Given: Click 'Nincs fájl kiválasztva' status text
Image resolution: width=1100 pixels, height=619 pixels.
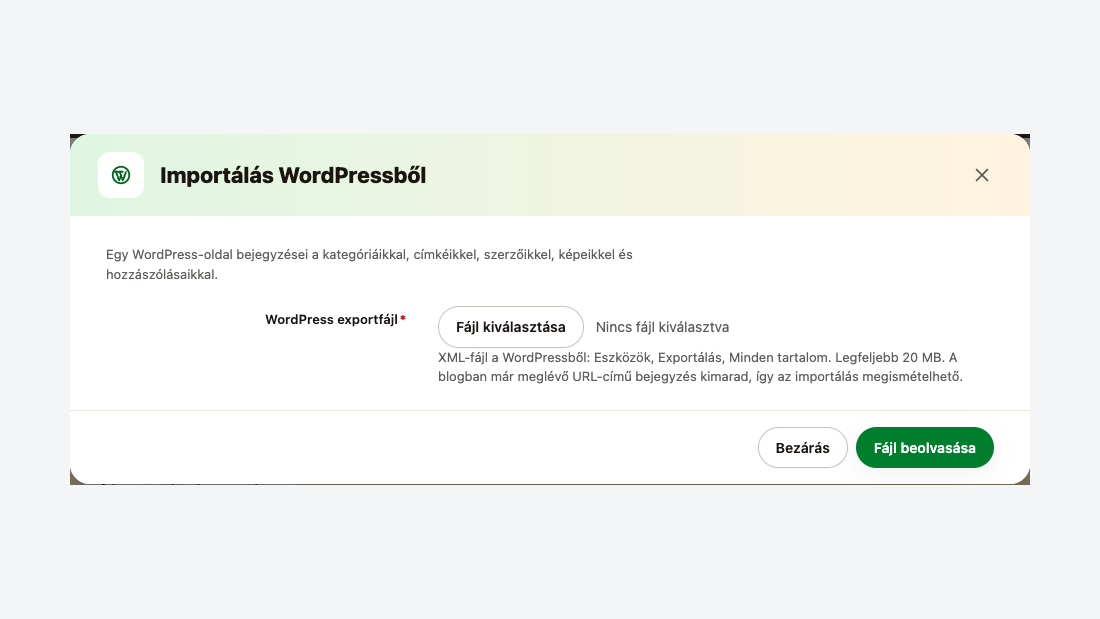Looking at the screenshot, I should (x=662, y=327).
